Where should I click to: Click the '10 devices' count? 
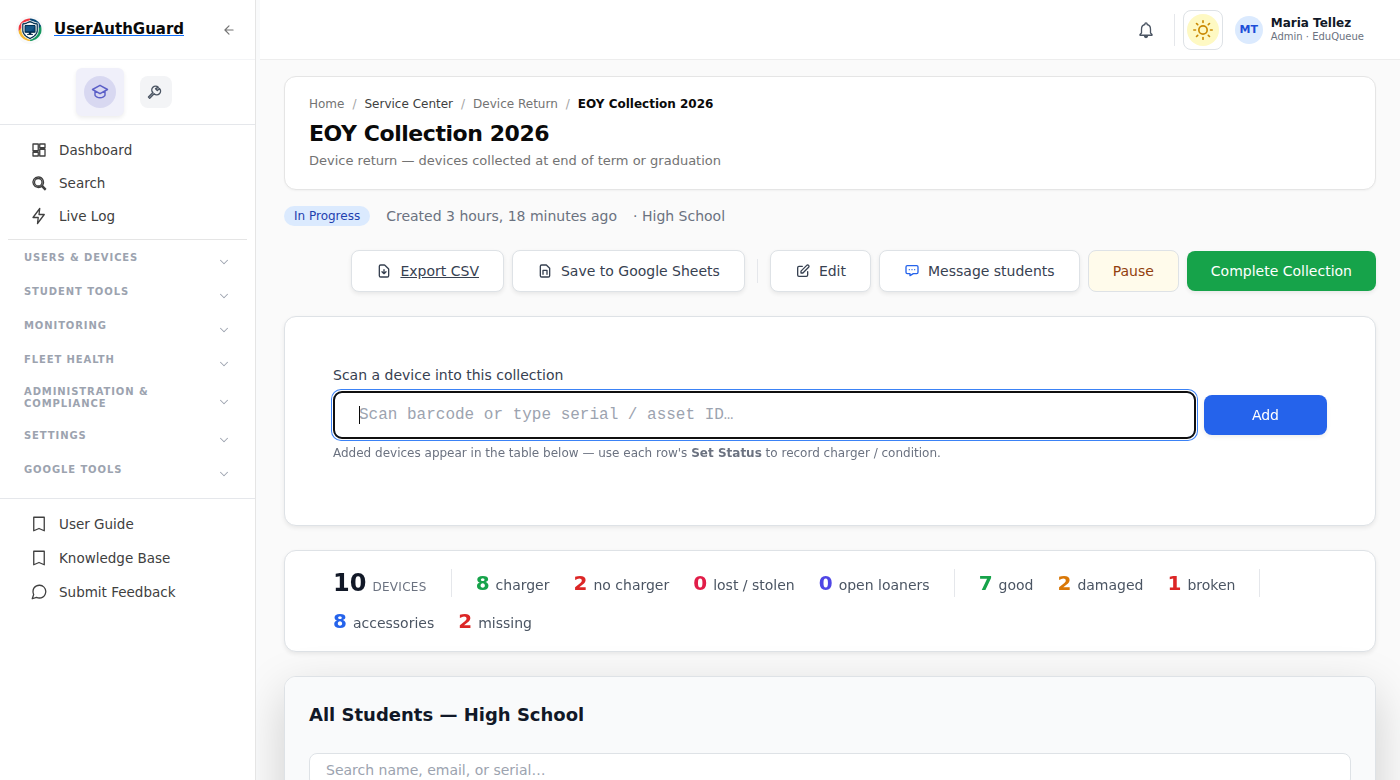click(x=380, y=584)
